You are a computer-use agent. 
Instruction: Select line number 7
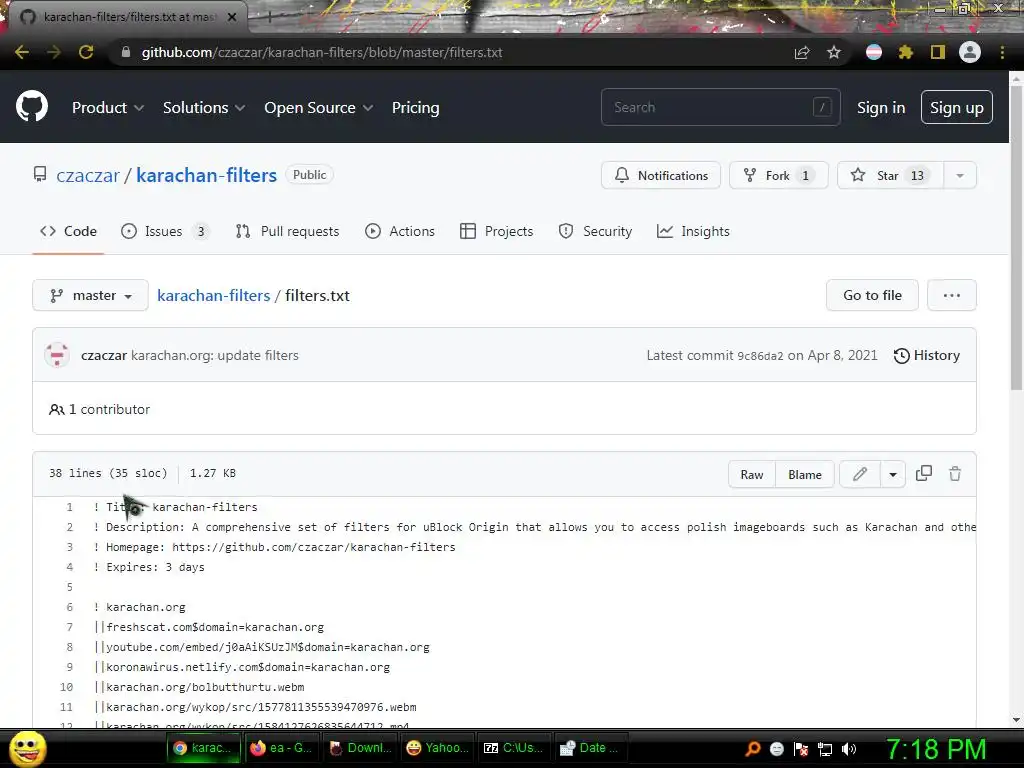(x=69, y=627)
